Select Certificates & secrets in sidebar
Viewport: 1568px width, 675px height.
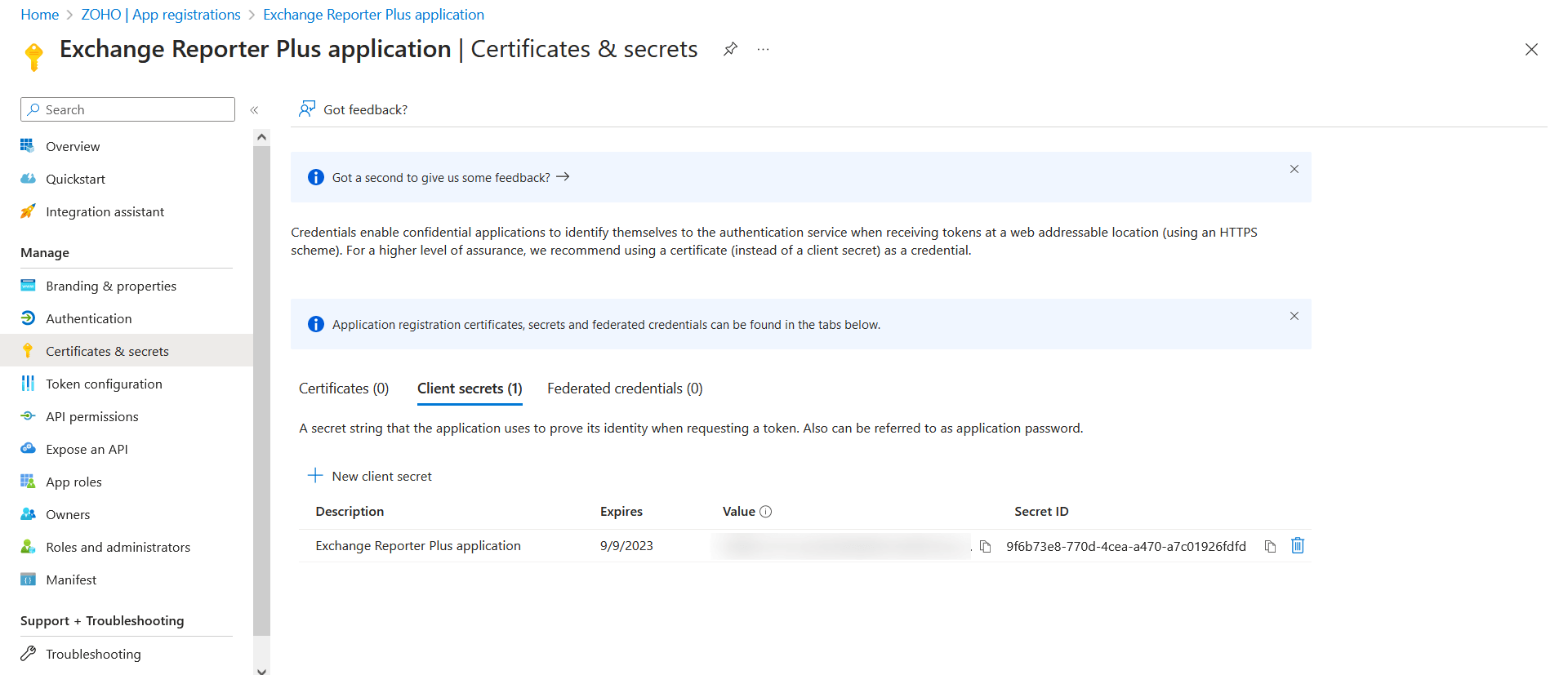127,351
